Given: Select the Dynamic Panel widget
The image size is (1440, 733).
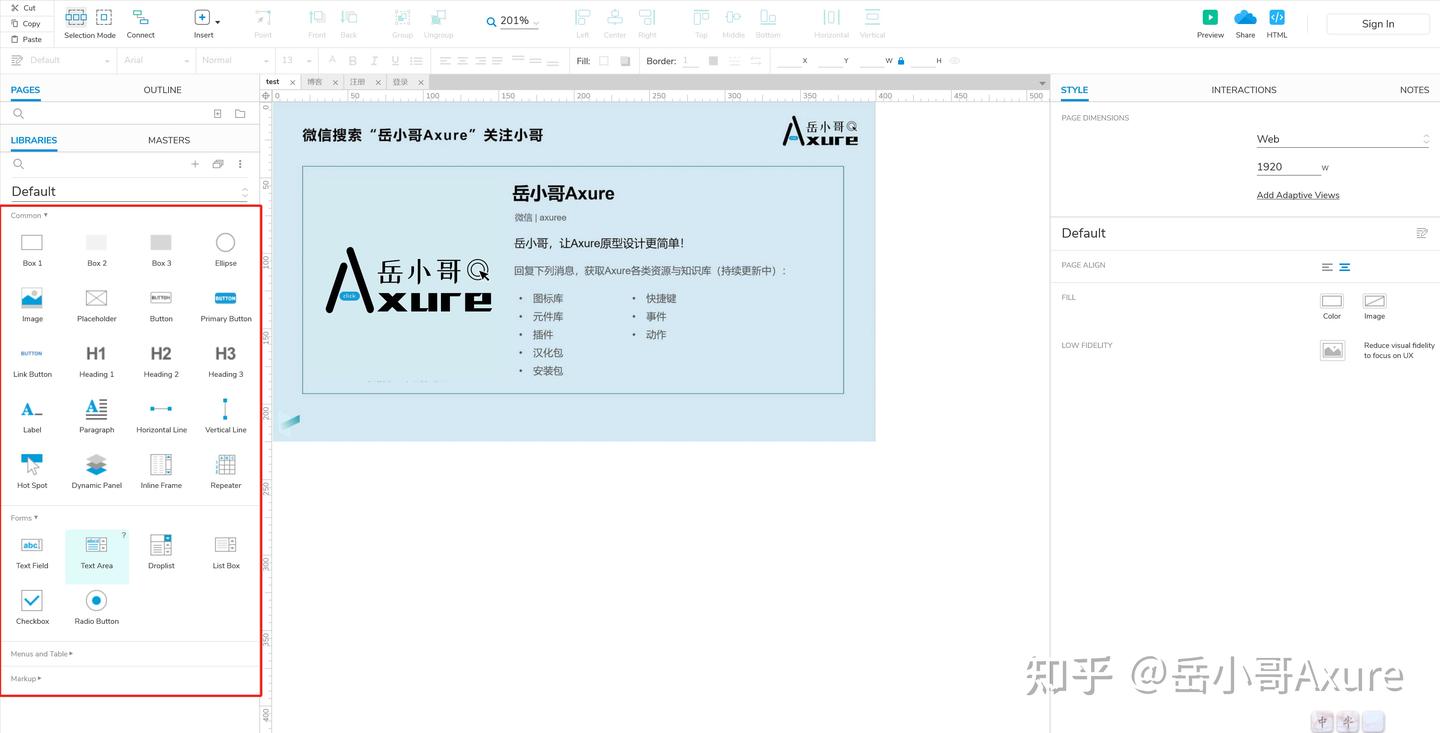Looking at the screenshot, I should point(96,472).
